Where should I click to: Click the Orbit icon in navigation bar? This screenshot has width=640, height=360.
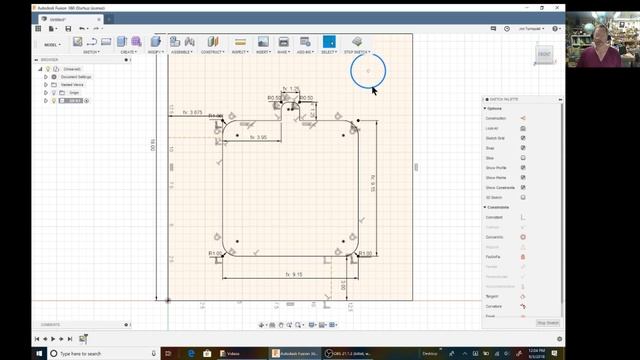click(262, 325)
